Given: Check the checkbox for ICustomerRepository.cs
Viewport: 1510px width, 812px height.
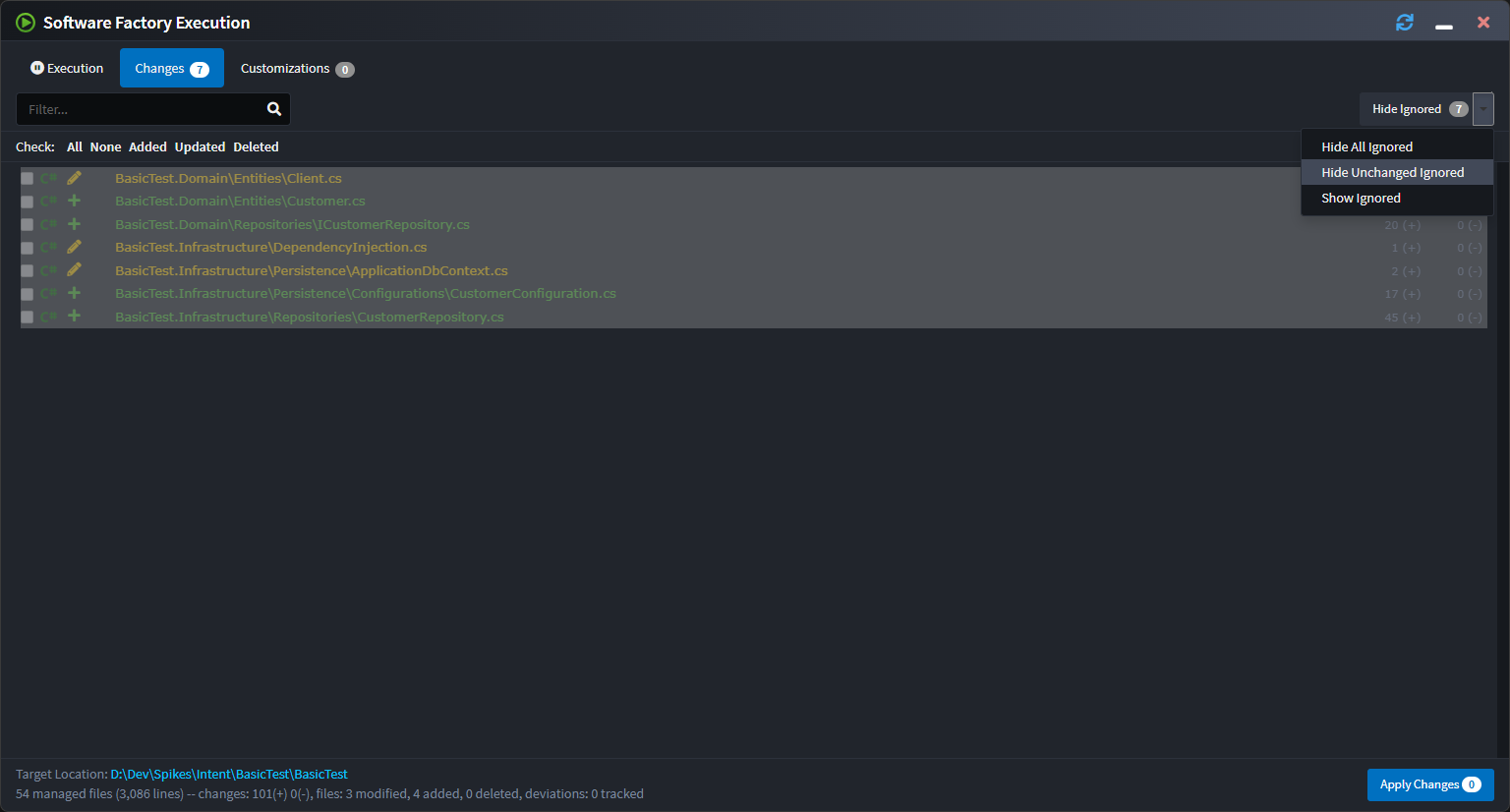Looking at the screenshot, I should (27, 224).
